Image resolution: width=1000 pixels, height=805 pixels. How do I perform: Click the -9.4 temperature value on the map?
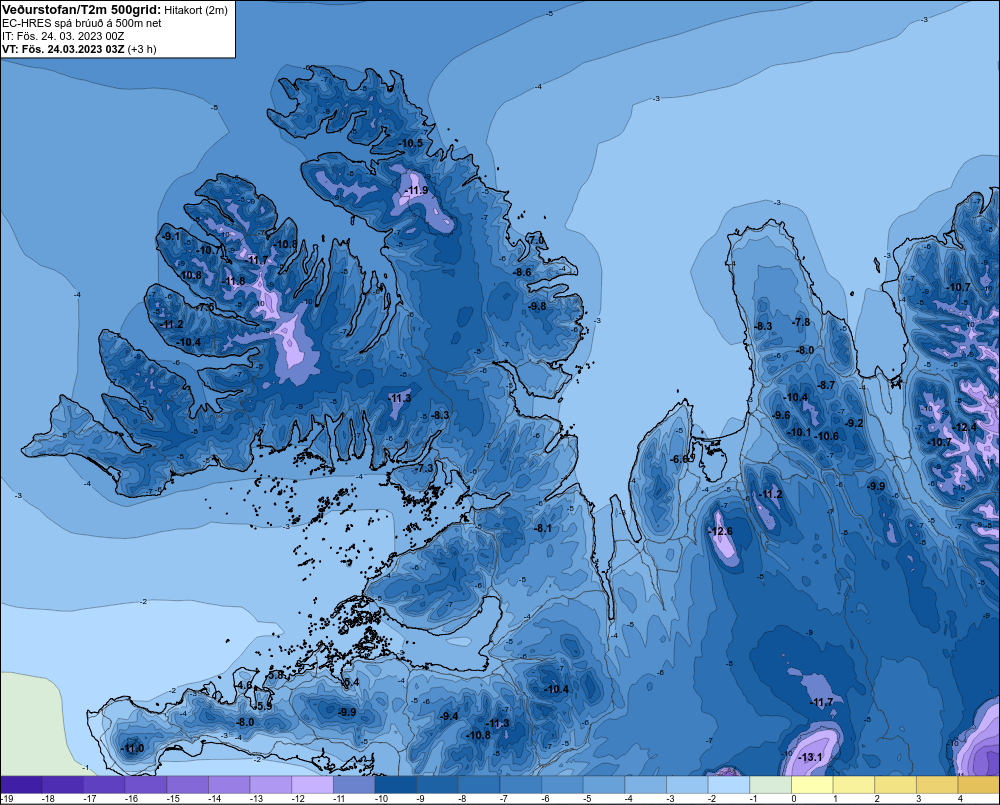(x=449, y=716)
